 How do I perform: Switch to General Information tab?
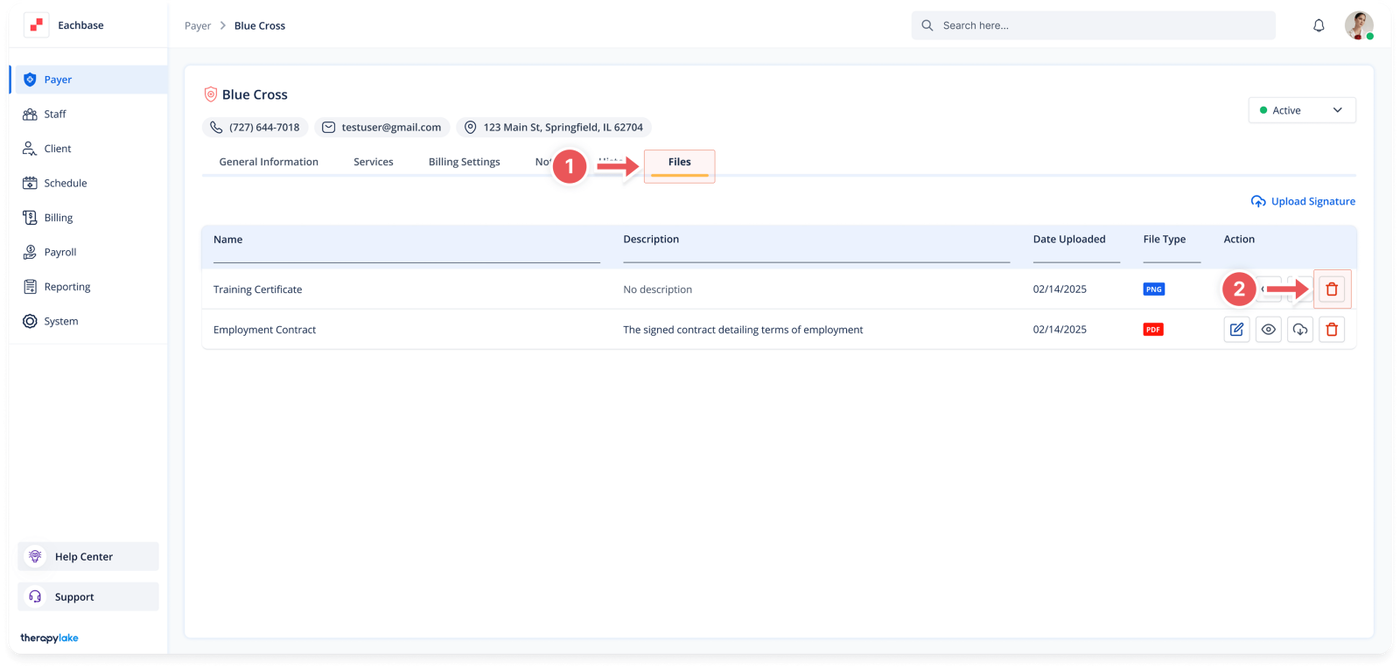(x=269, y=161)
